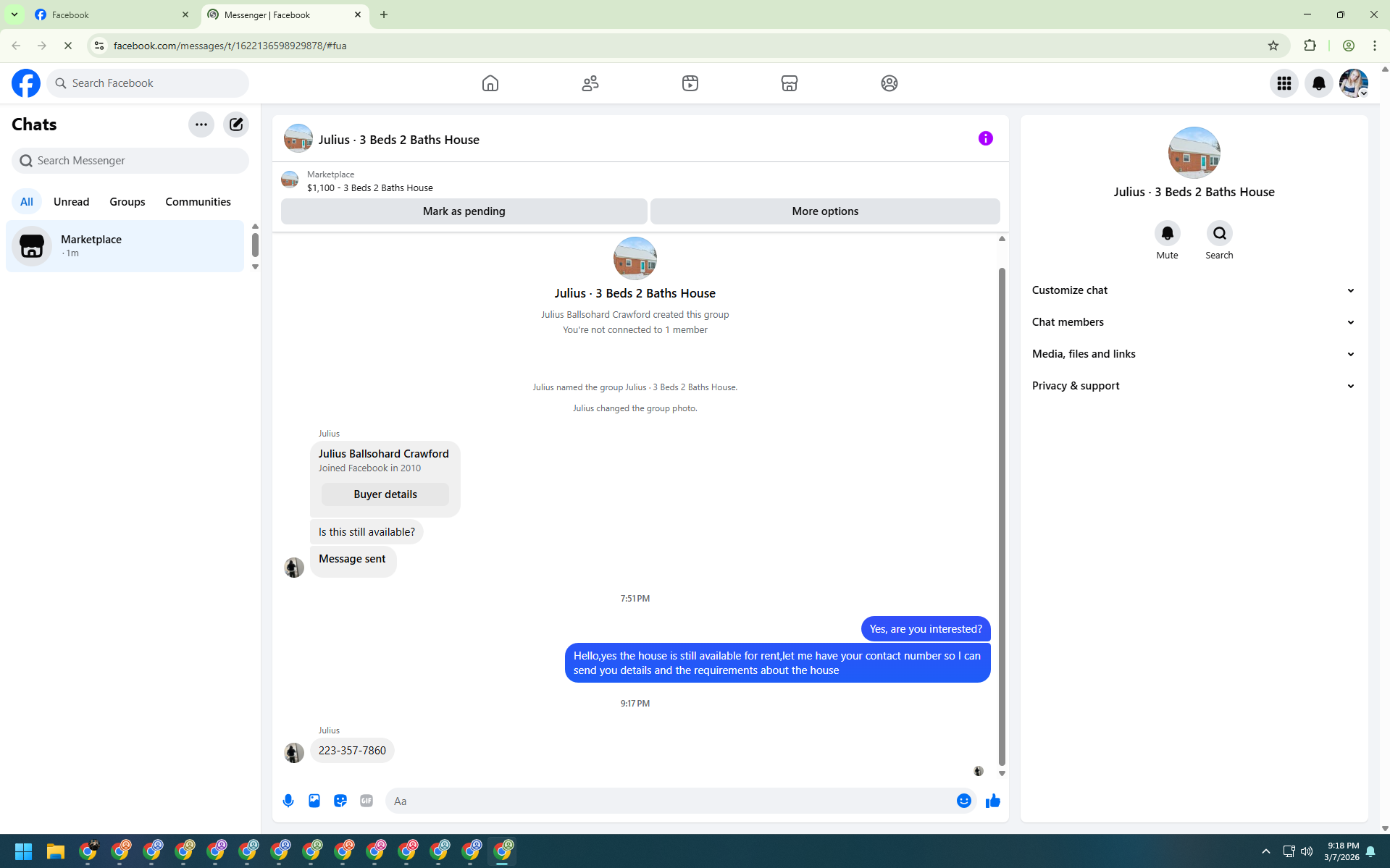This screenshot has height=868, width=1390.
Task: Click the Search Messenger field
Action: coord(130,161)
